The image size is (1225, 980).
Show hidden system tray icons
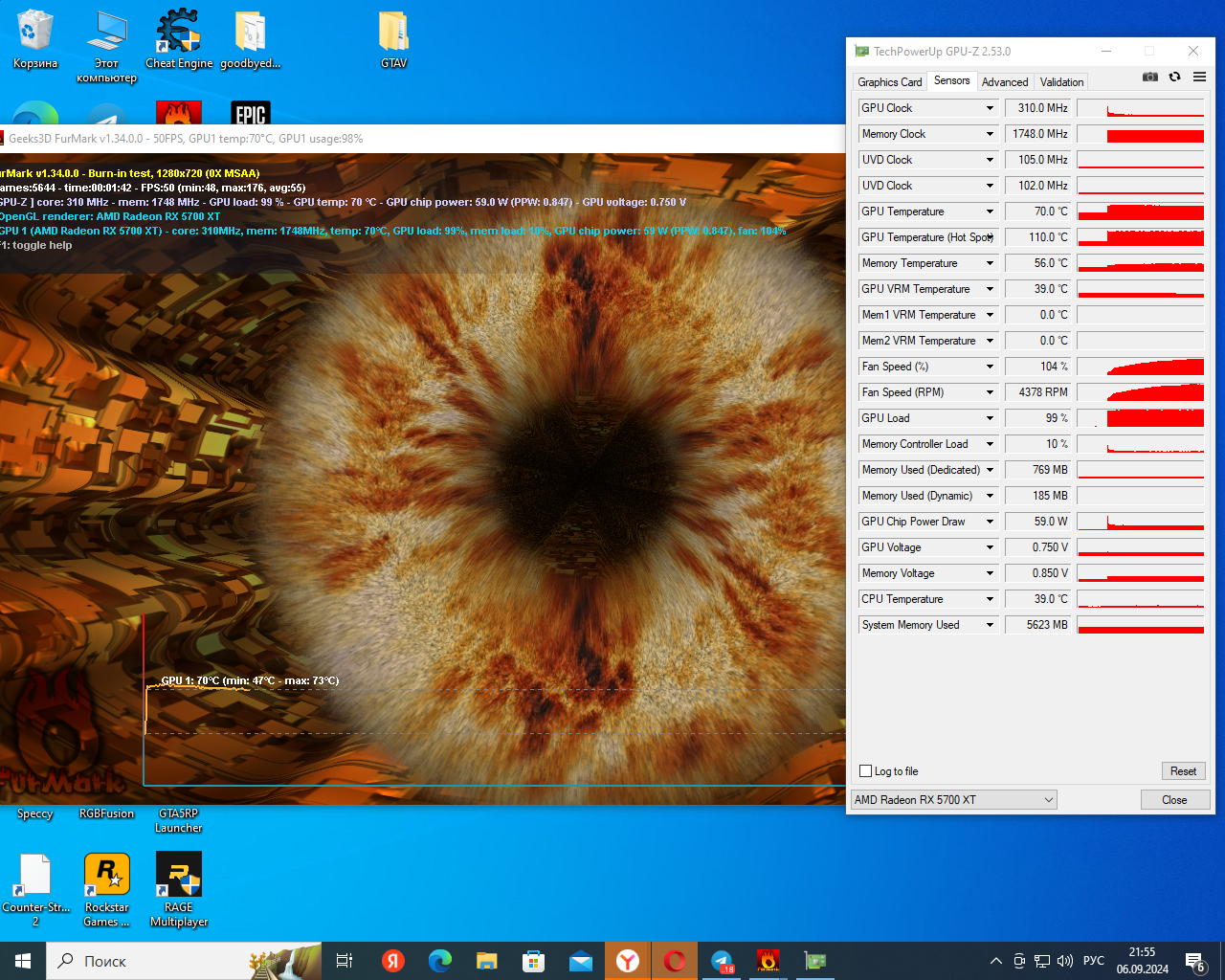[996, 961]
